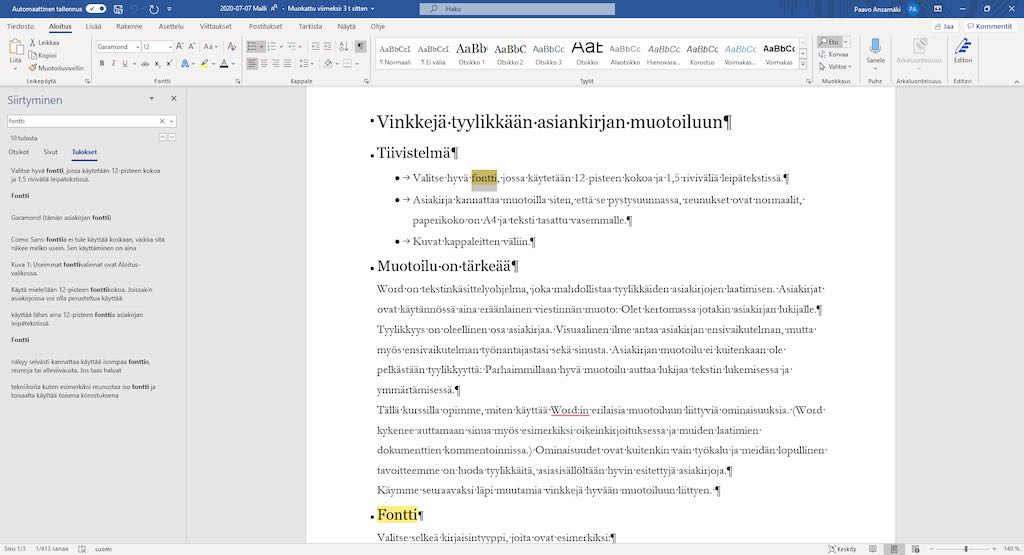Switch to the Lisää ribbon tab
The width and height of the screenshot is (1024, 555).
tap(93, 26)
